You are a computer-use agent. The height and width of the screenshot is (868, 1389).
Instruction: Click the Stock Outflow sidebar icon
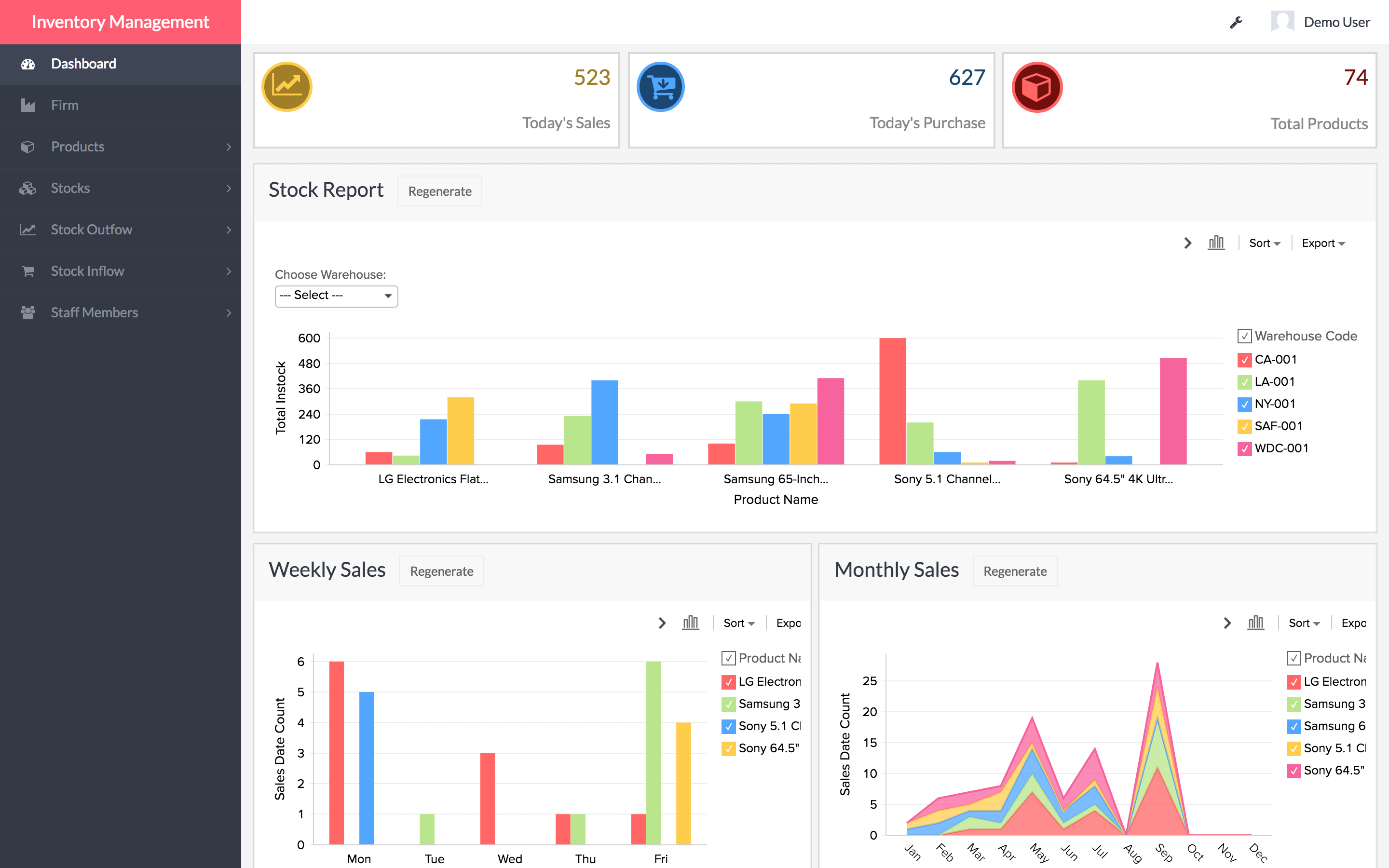(x=27, y=229)
